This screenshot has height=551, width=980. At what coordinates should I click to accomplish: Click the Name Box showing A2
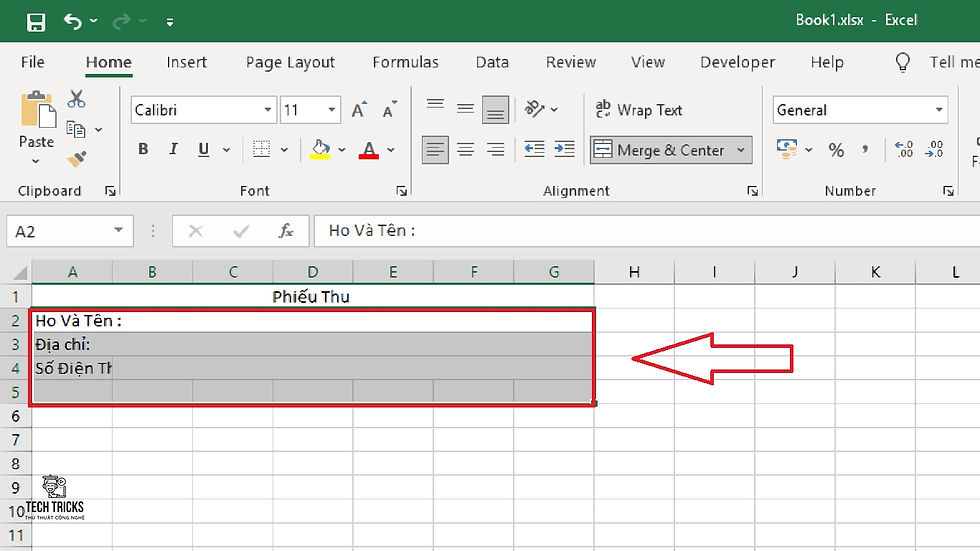pyautogui.click(x=70, y=231)
